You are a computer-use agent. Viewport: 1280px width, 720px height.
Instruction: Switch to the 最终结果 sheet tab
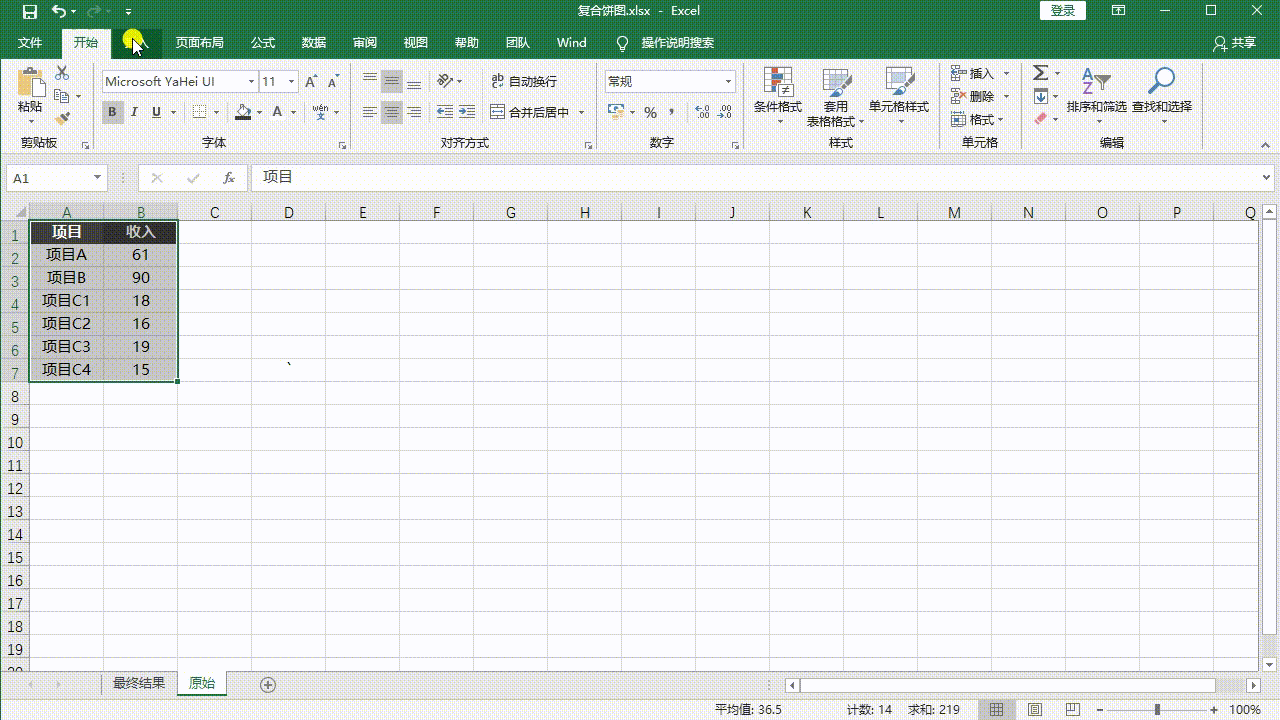pyautogui.click(x=139, y=684)
